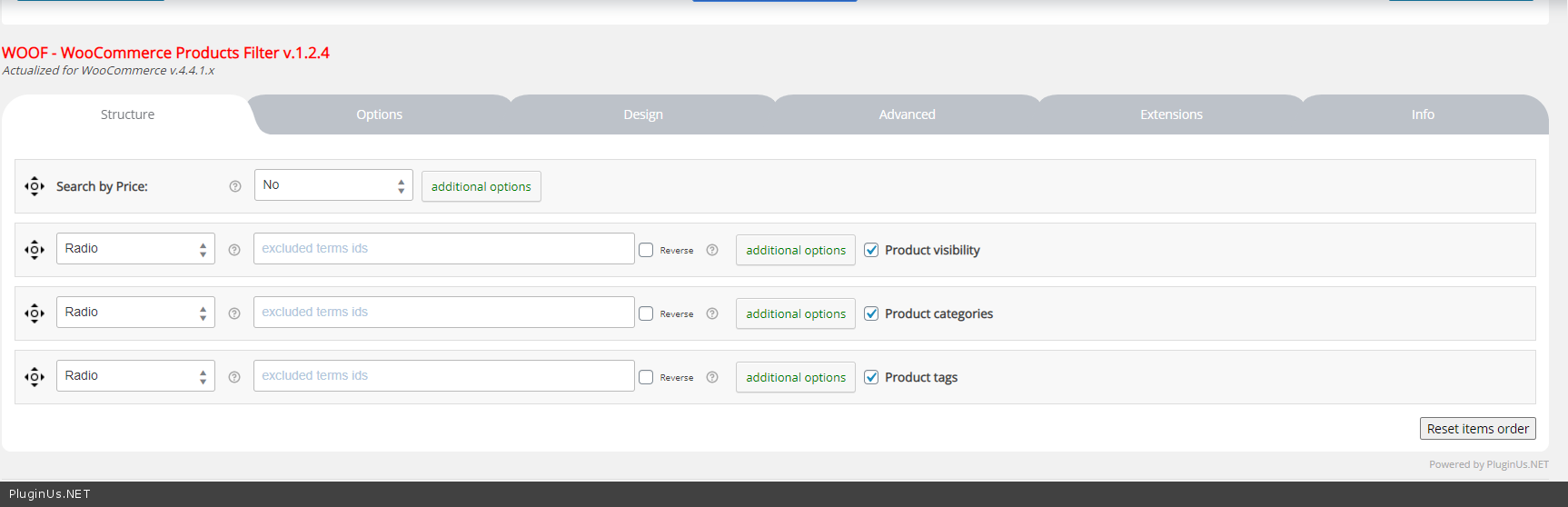Click the help icon beside Search by Price
1568x507 pixels.
coord(235,186)
